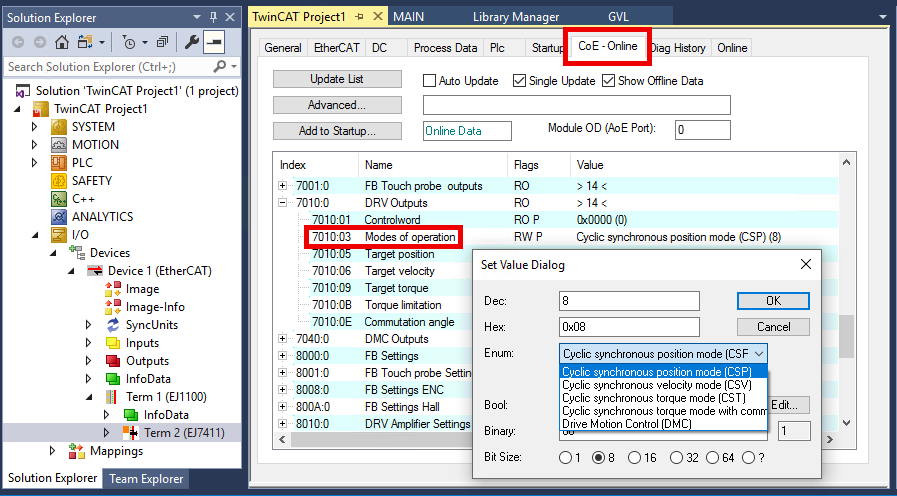Expand the 7001:0 FB Touch probe outputs row
Viewport: 897px width, 496px height.
(283, 186)
